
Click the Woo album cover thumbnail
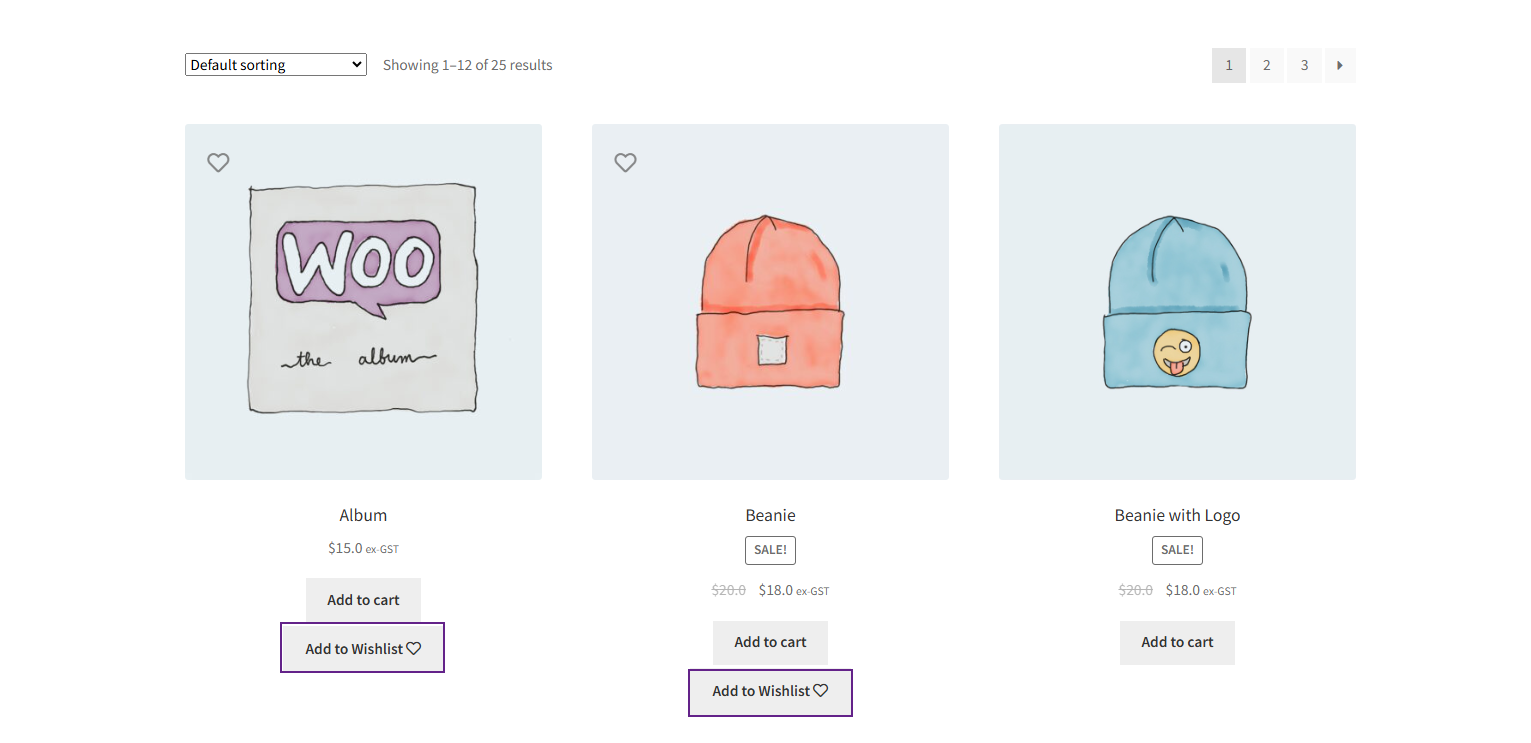(363, 300)
